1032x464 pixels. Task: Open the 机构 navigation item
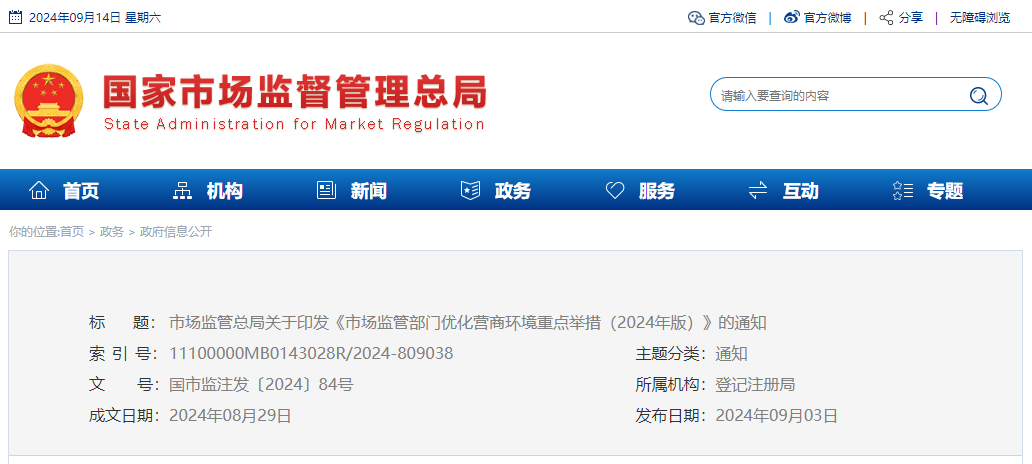[224, 191]
